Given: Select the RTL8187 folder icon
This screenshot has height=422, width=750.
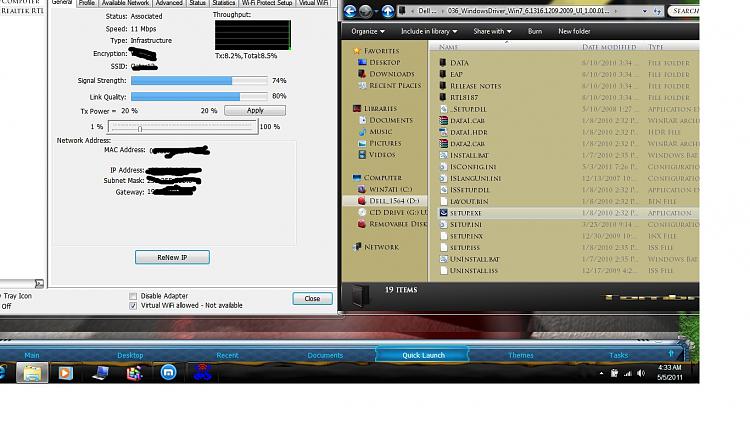Looking at the screenshot, I should 443,97.
